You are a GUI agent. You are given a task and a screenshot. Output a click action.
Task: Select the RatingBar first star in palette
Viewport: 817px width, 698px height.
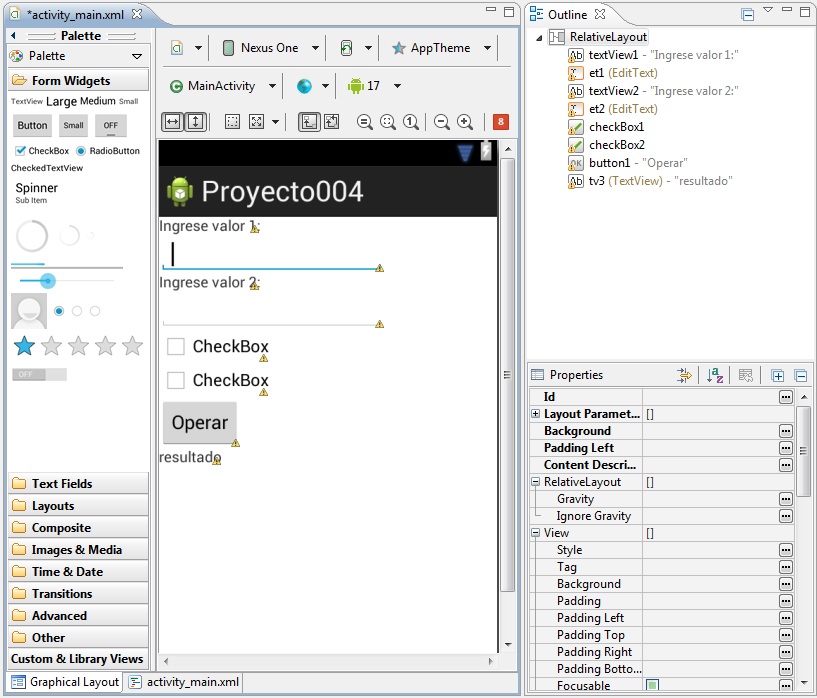[24, 346]
